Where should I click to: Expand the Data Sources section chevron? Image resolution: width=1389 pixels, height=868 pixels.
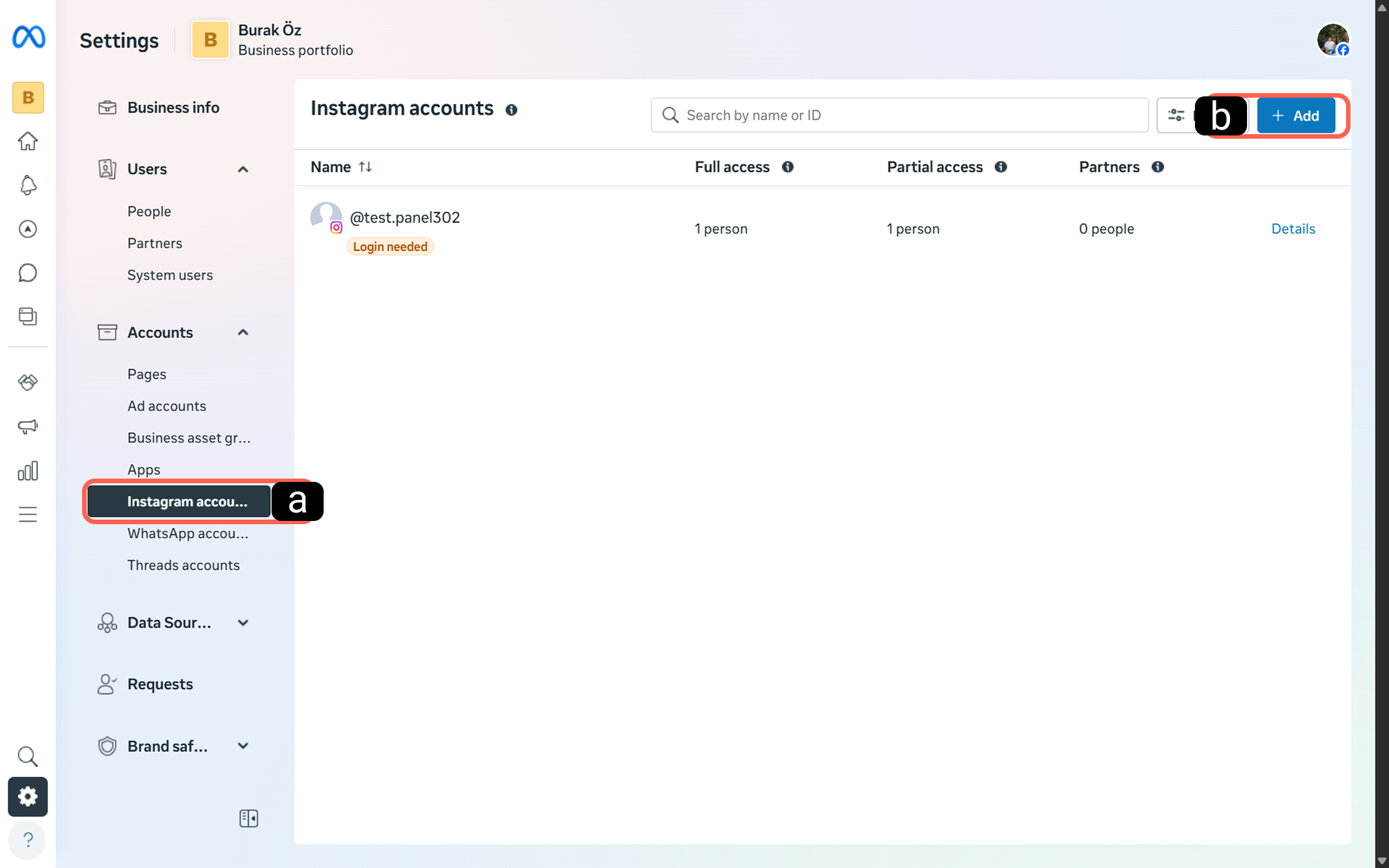(x=243, y=623)
